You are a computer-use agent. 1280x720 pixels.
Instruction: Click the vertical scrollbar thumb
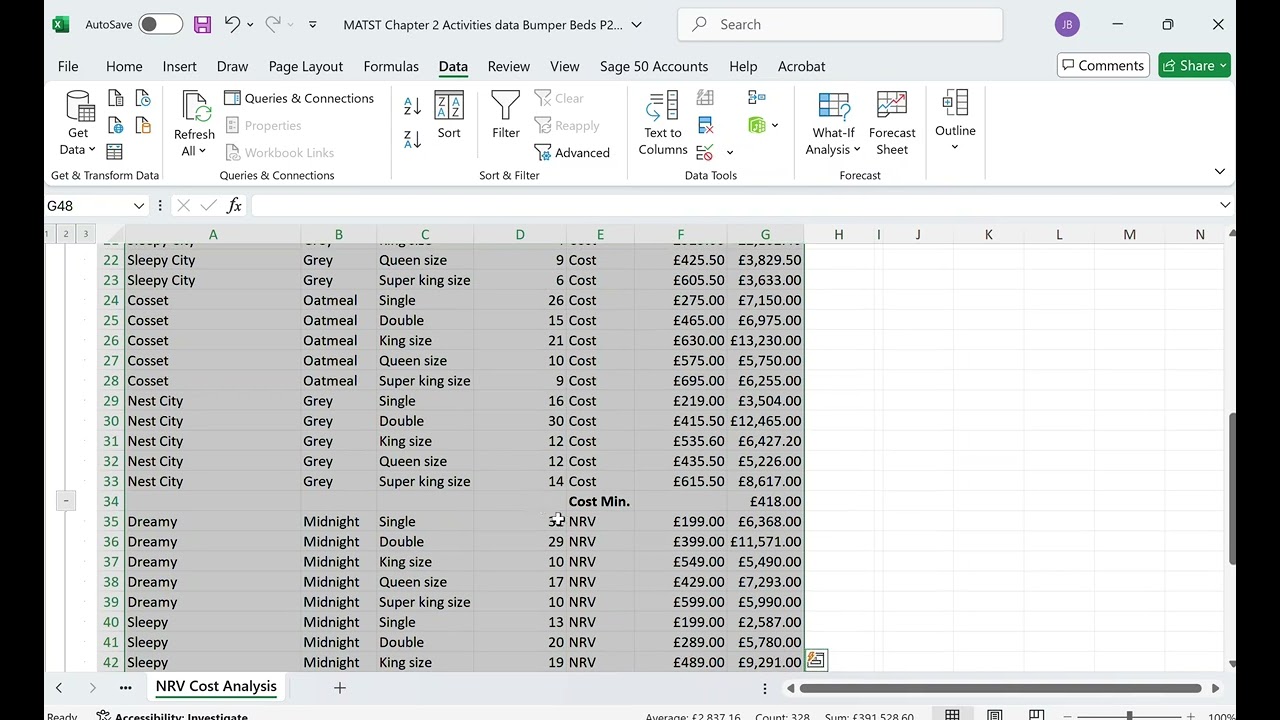click(1232, 487)
